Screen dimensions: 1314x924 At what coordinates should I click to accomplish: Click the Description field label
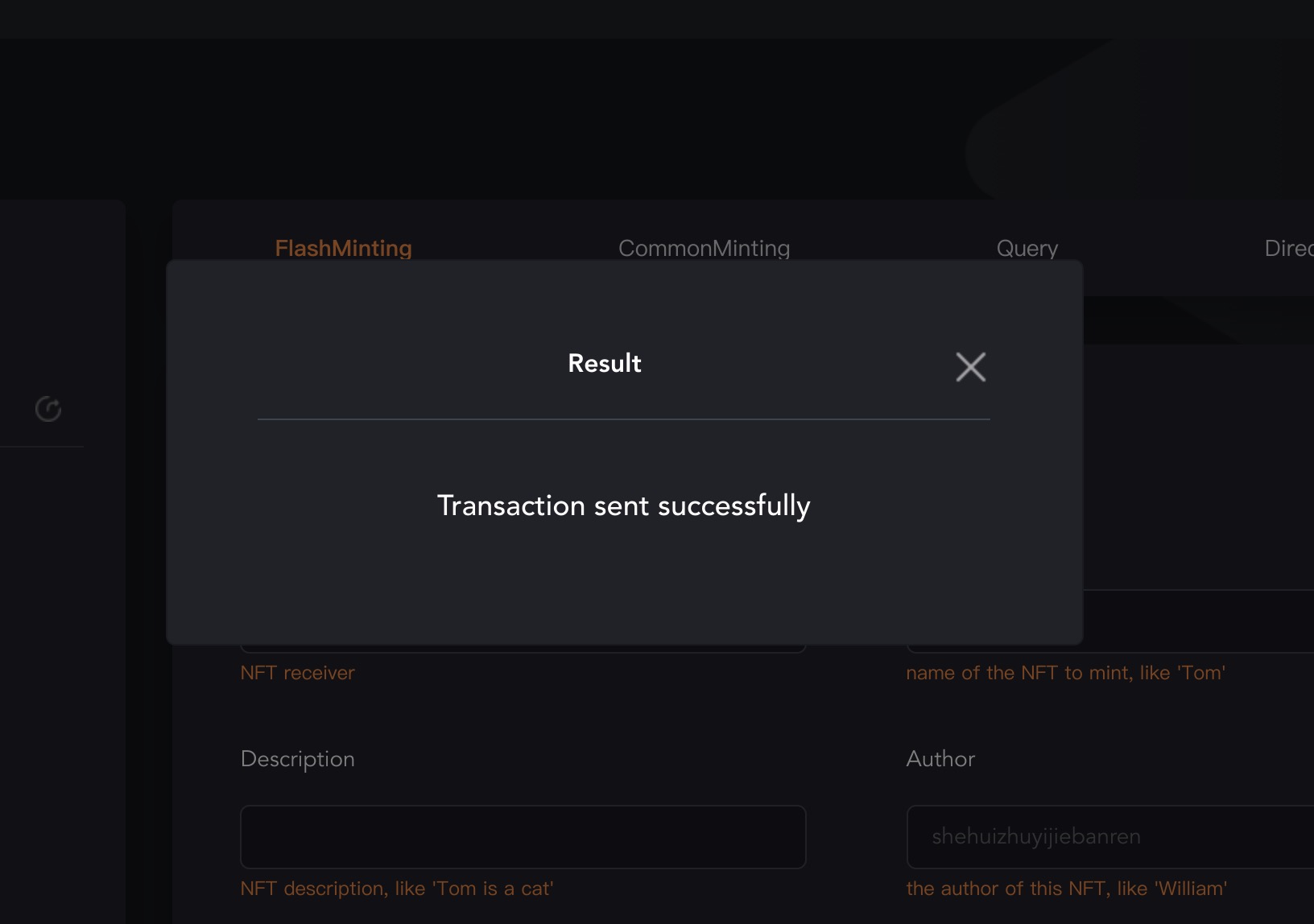(x=297, y=759)
